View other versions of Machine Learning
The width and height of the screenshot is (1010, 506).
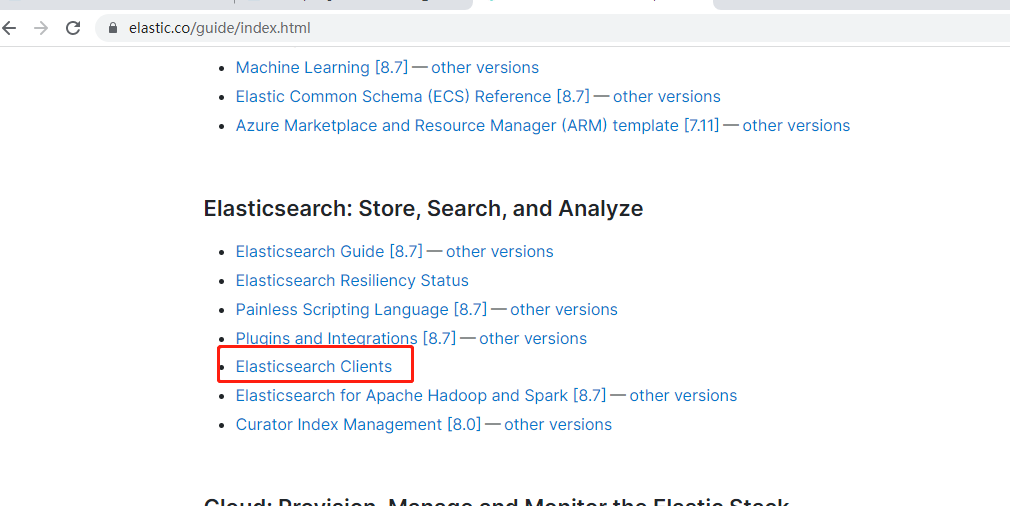point(485,68)
